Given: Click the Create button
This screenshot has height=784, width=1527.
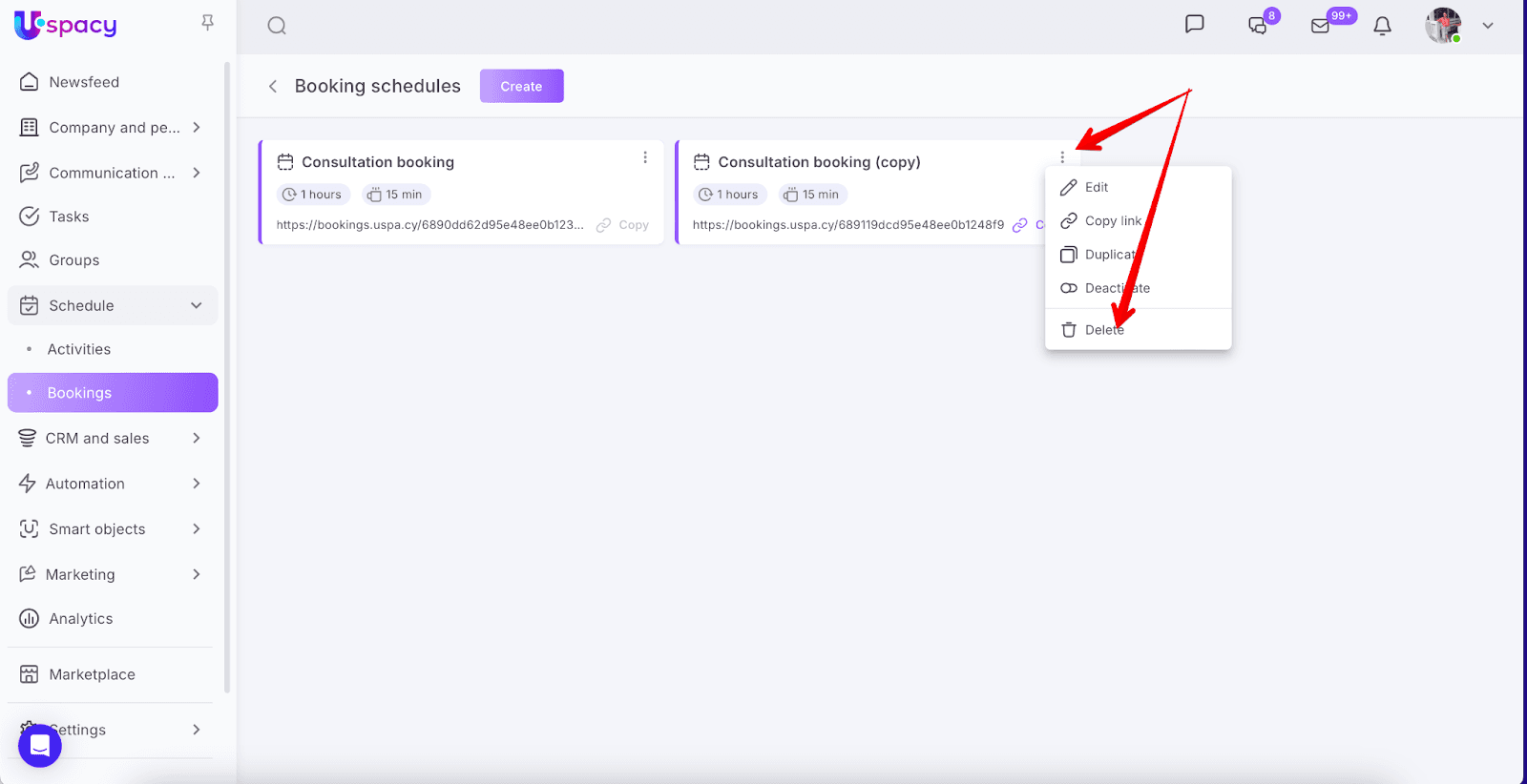Looking at the screenshot, I should pyautogui.click(x=521, y=86).
